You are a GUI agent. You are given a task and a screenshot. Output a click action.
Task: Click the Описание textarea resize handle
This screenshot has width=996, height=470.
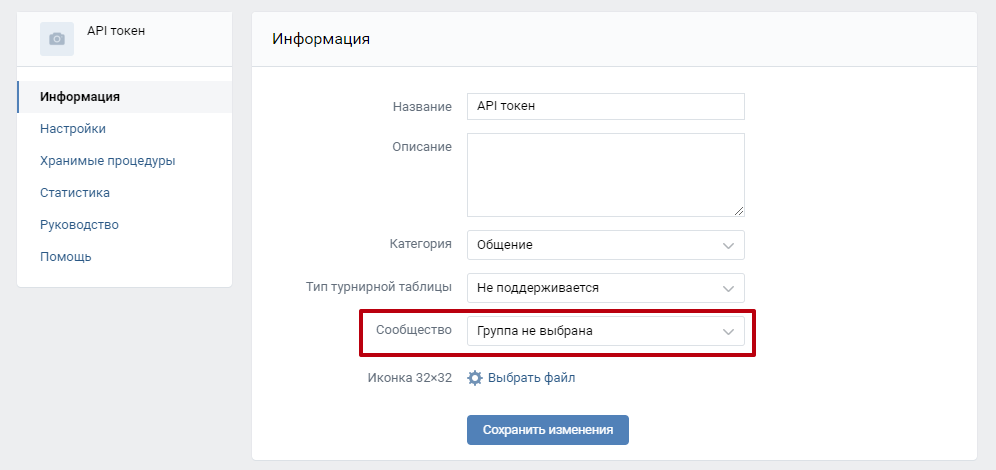[739, 211]
